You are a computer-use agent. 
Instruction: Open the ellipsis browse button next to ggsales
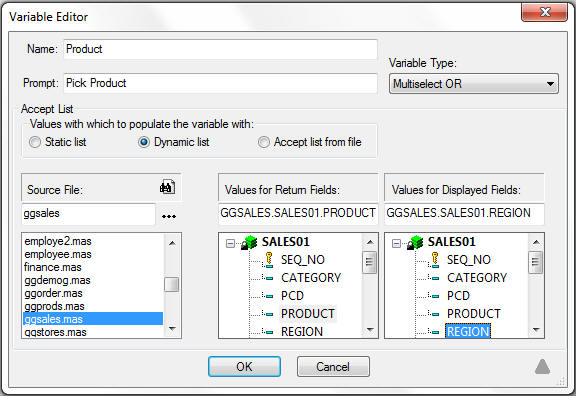[x=169, y=216]
